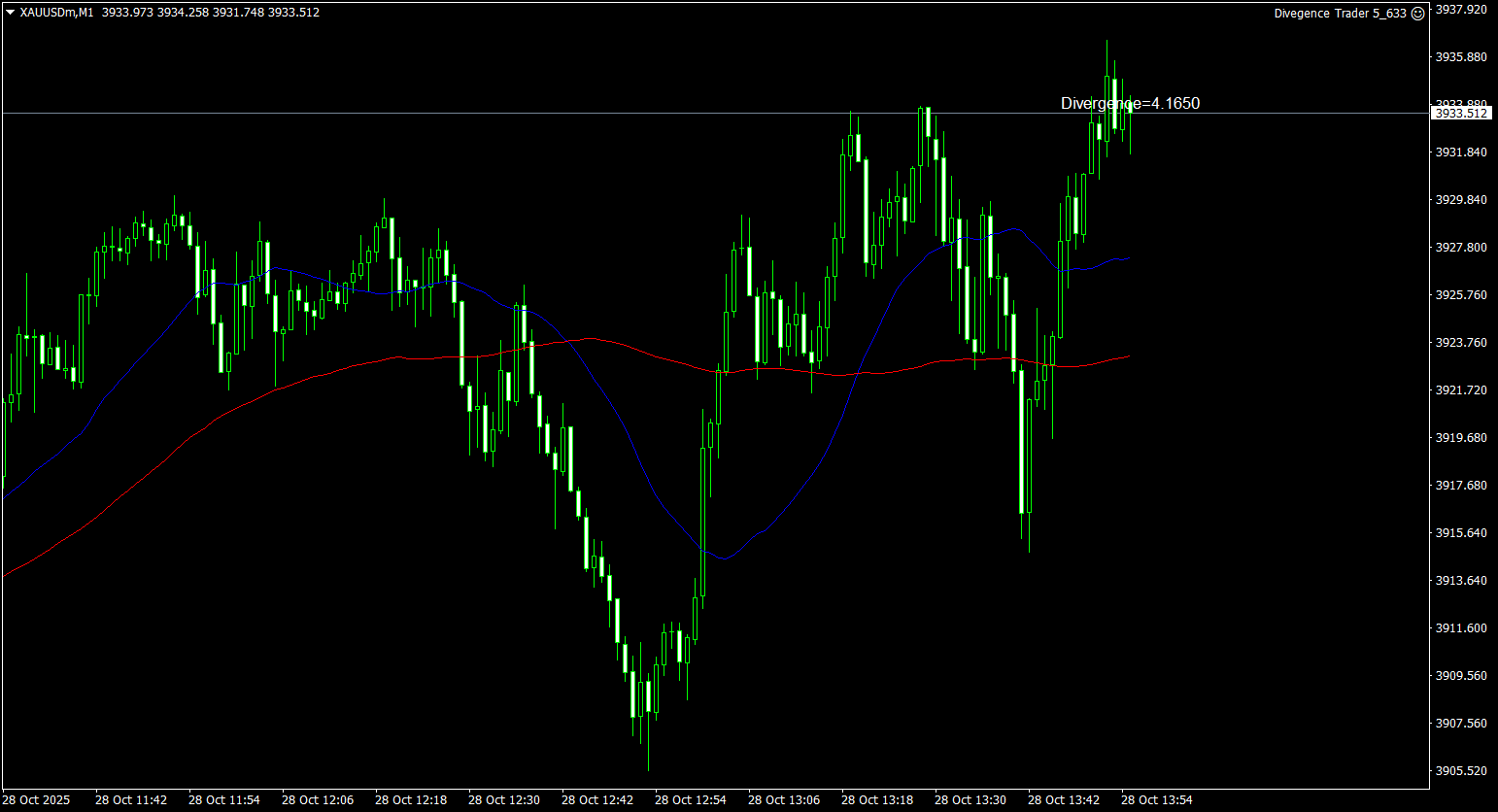Click the 3917.680 price scale label
The width and height of the screenshot is (1498, 812).
click(1461, 486)
